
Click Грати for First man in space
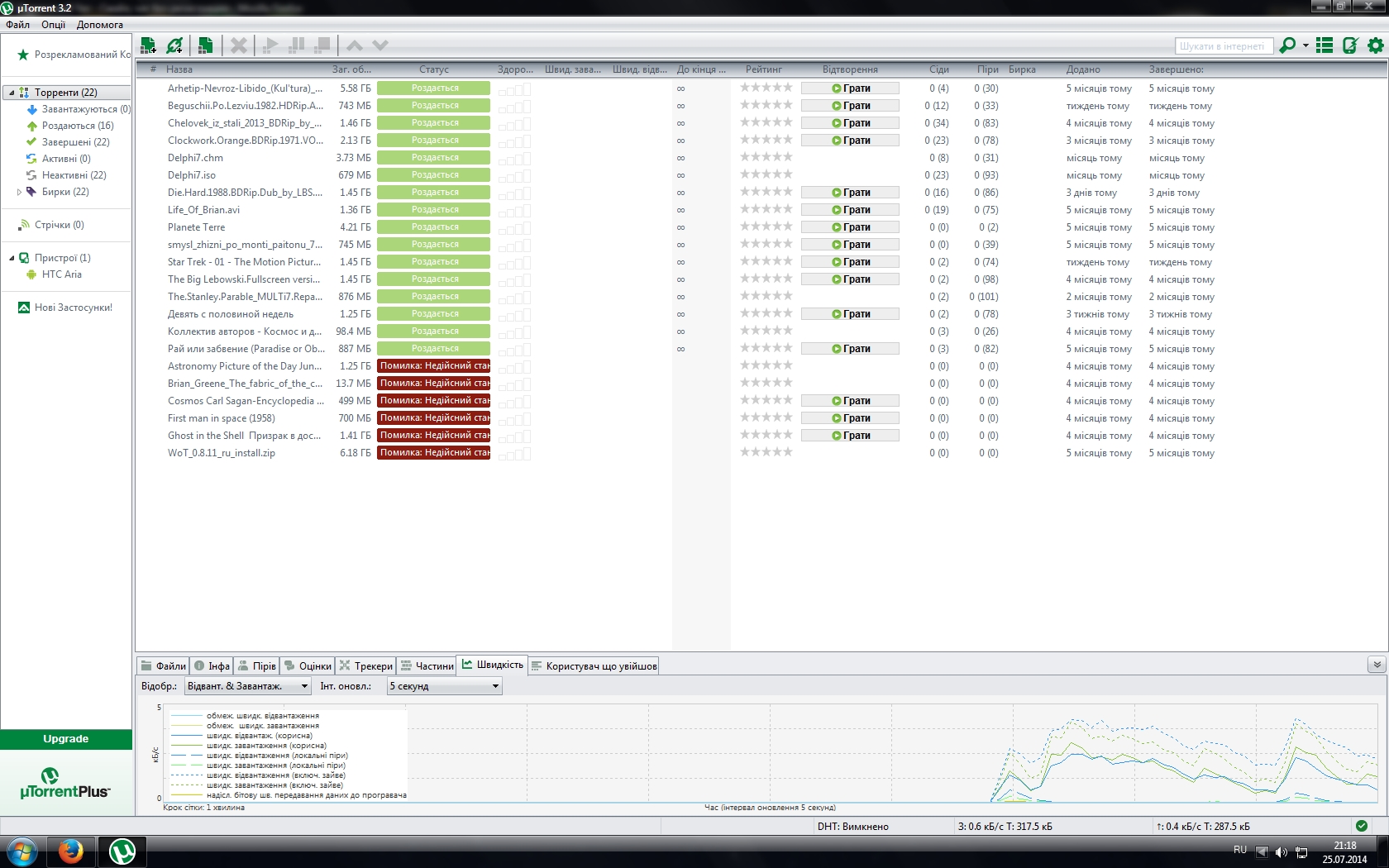pyautogui.click(x=850, y=418)
